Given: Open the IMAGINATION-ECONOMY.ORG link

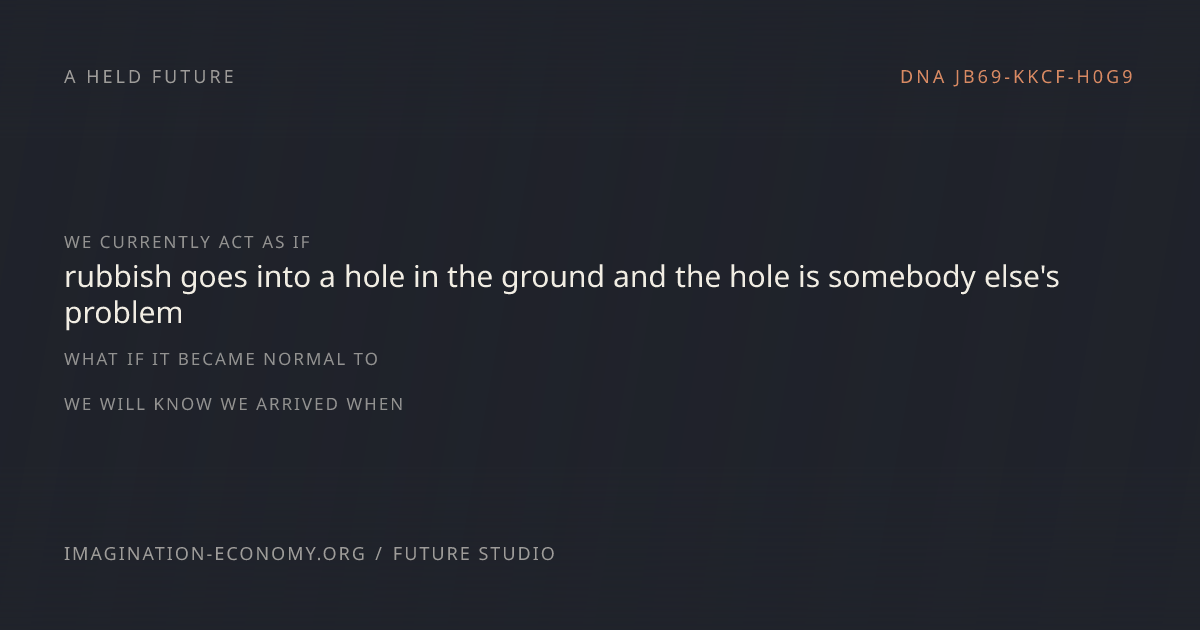Looking at the screenshot, I should pyautogui.click(x=215, y=554).
